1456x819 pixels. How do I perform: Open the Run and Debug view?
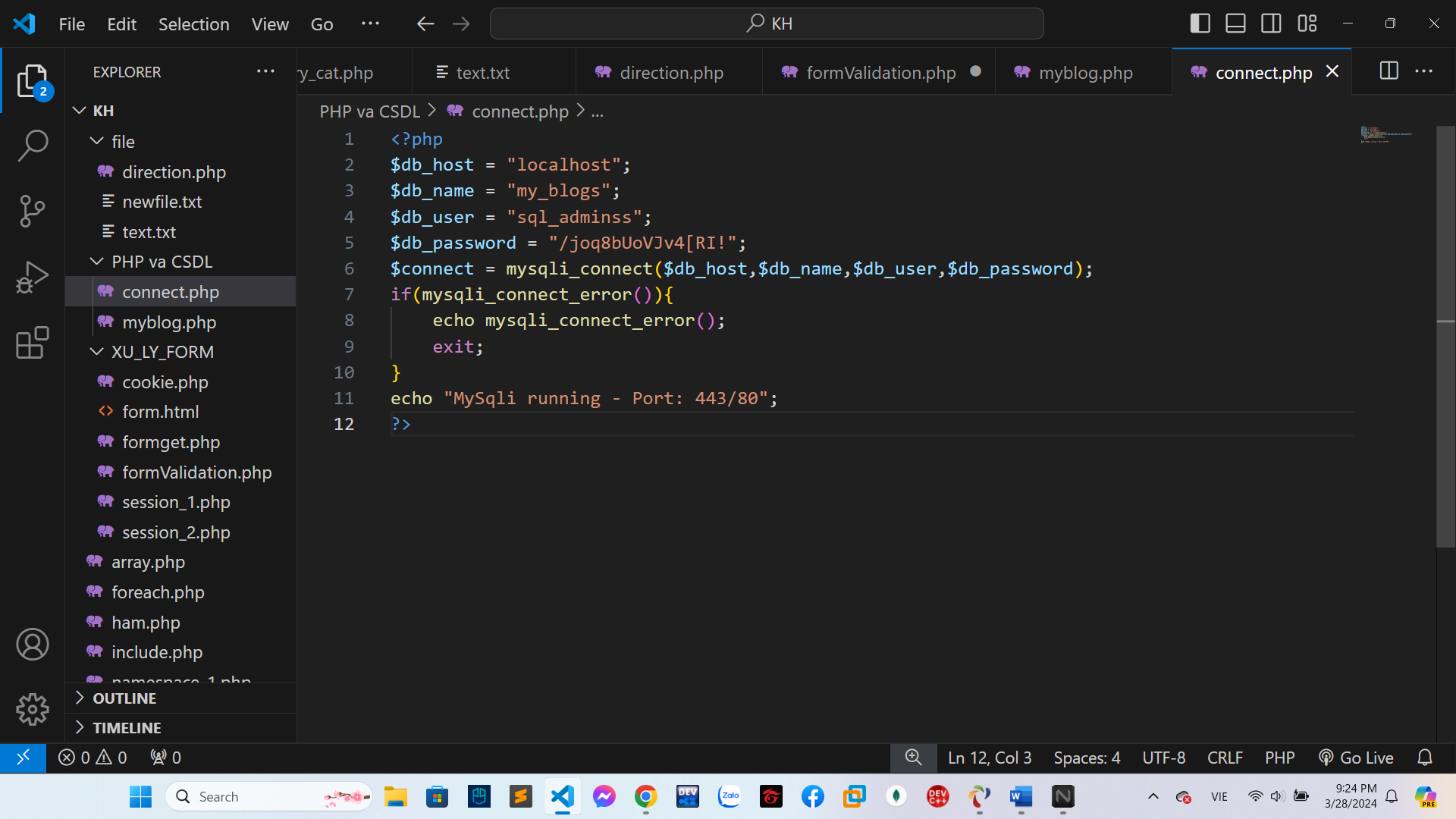point(33,277)
